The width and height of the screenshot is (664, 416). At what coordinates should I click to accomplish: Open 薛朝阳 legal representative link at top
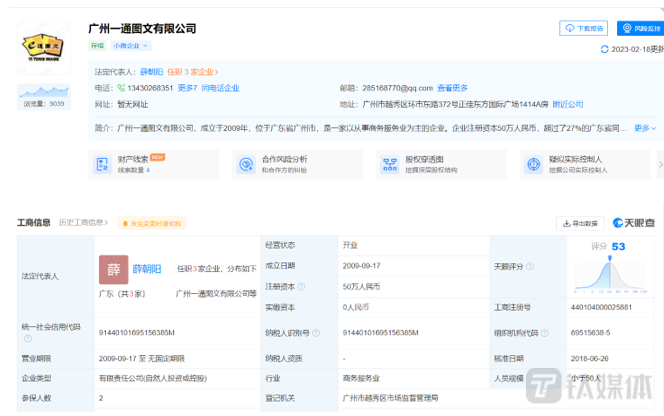click(x=151, y=72)
